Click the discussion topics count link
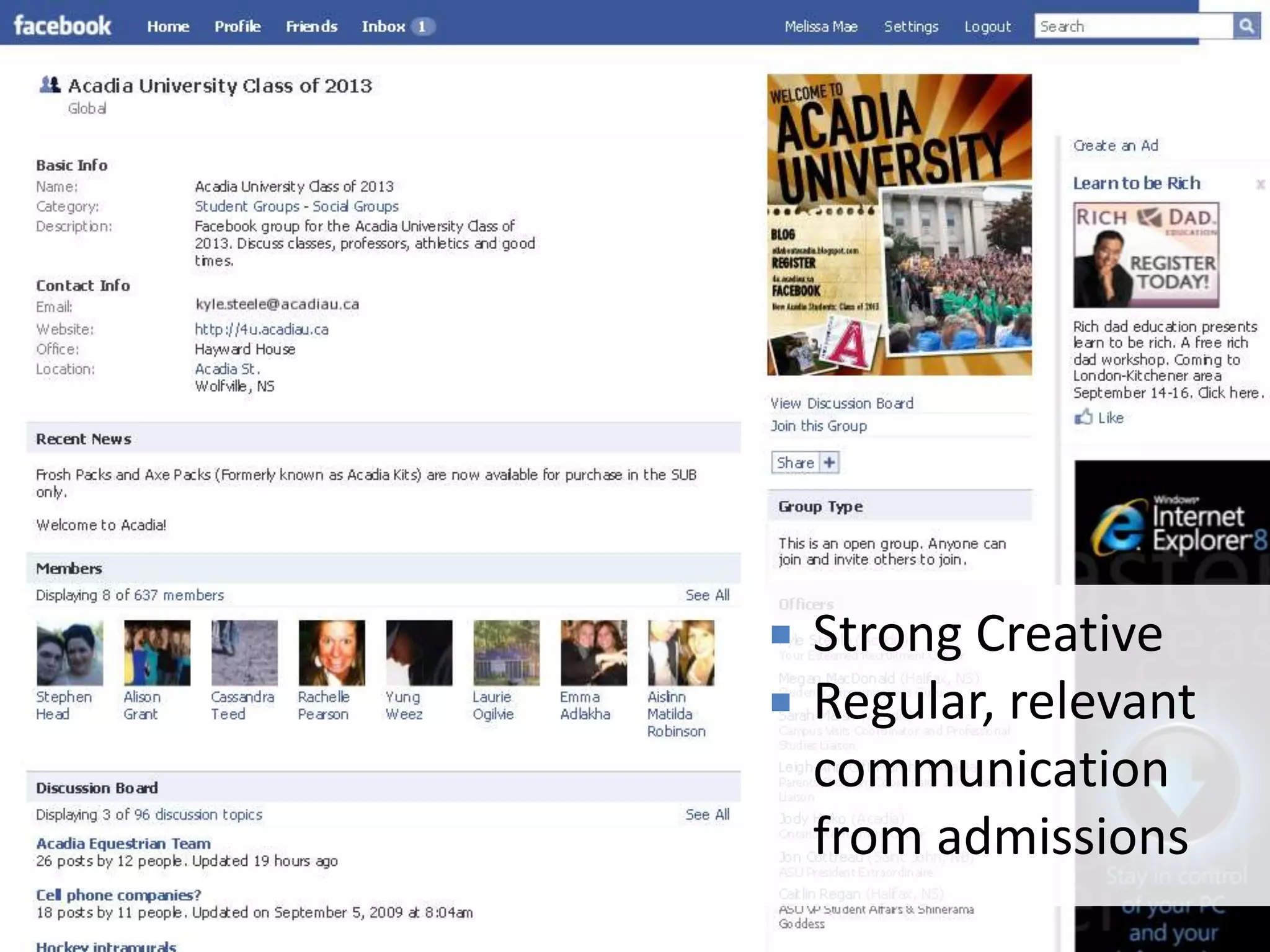Viewport: 1270px width, 952px height. [x=198, y=814]
